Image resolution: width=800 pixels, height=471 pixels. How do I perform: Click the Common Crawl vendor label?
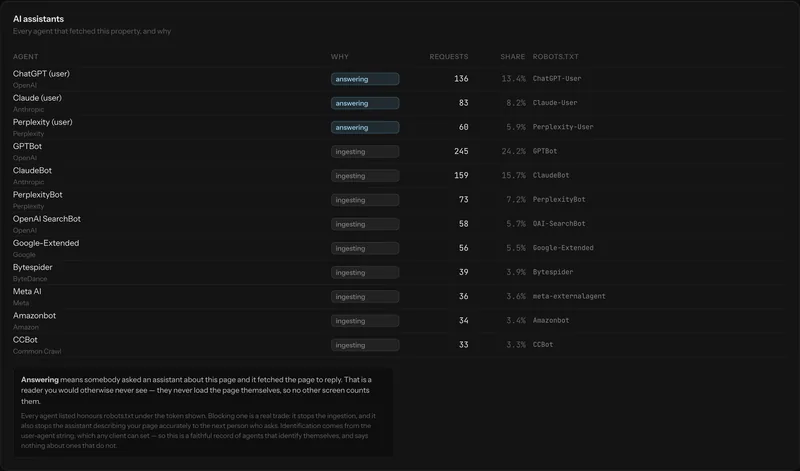click(x=37, y=352)
